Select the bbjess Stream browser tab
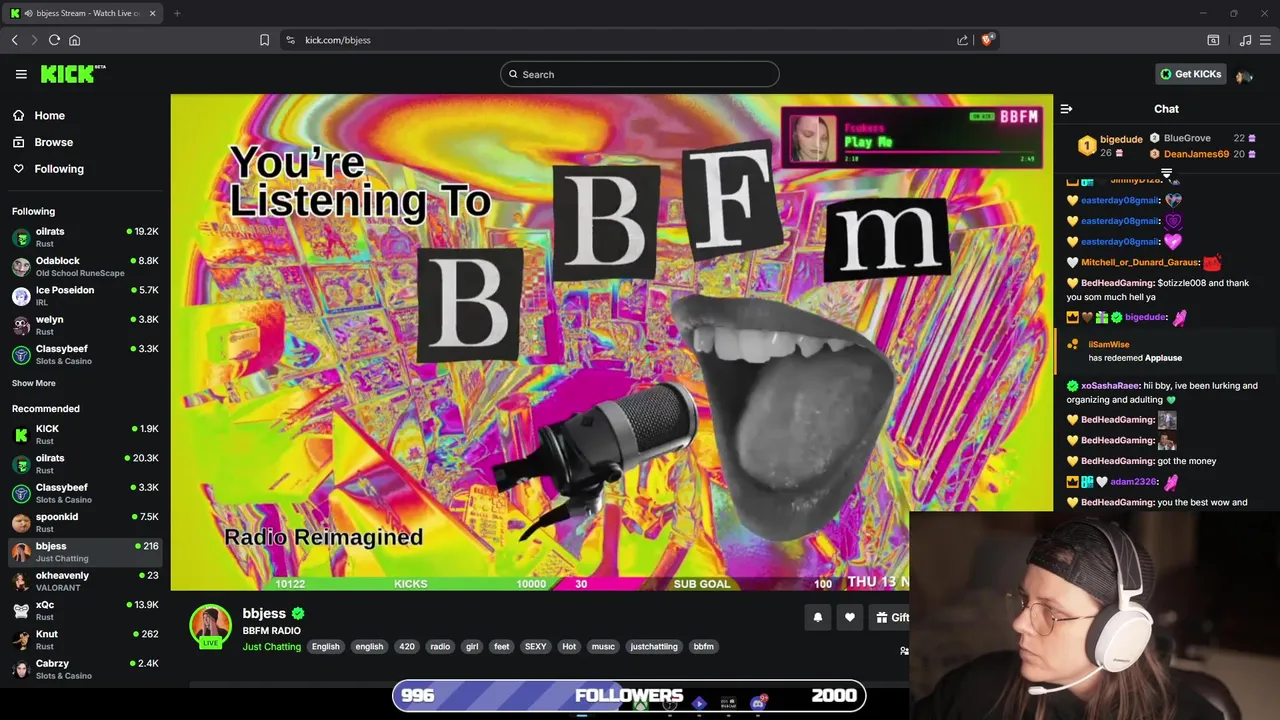1280x720 pixels. [x=85, y=13]
